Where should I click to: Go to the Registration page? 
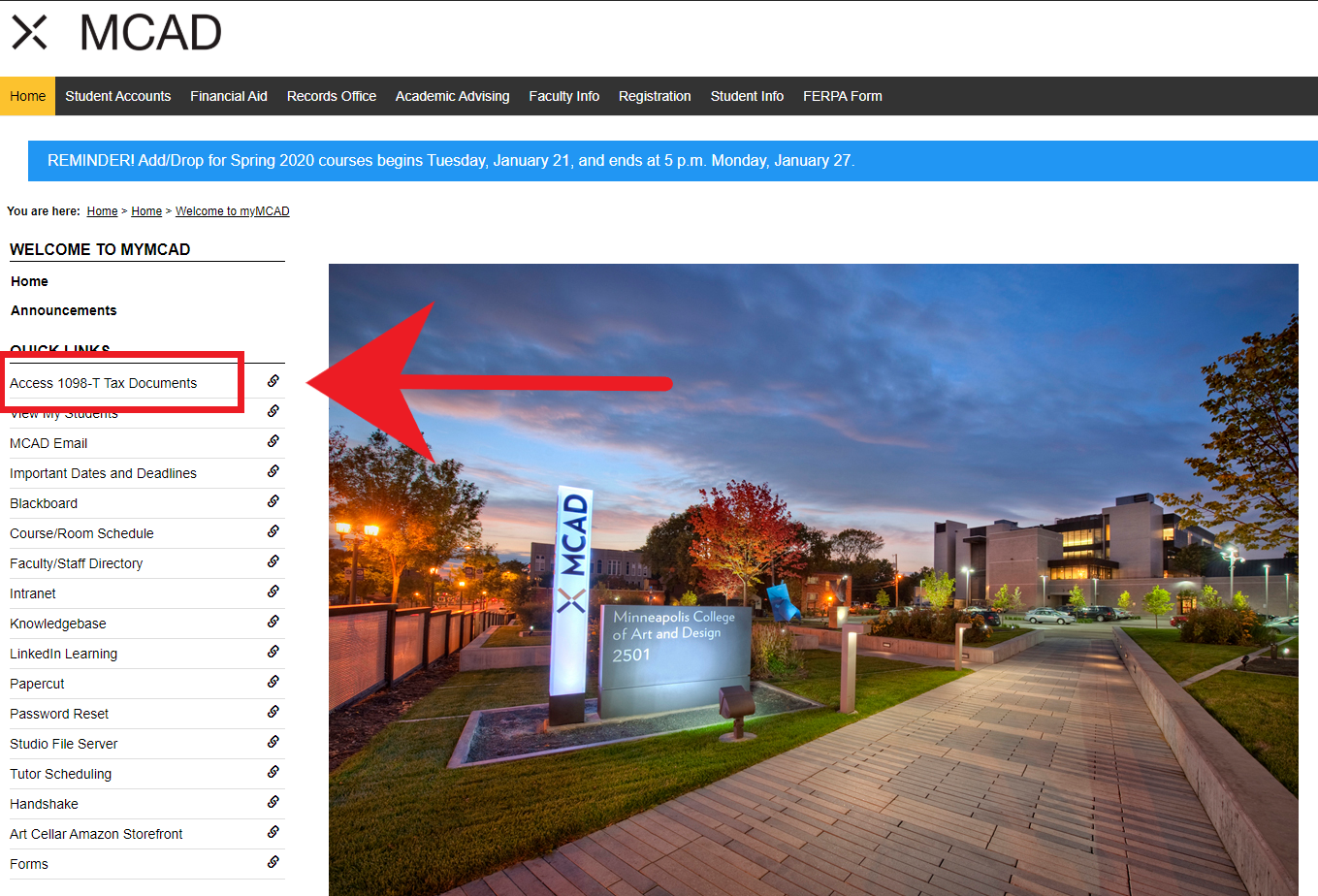(655, 96)
